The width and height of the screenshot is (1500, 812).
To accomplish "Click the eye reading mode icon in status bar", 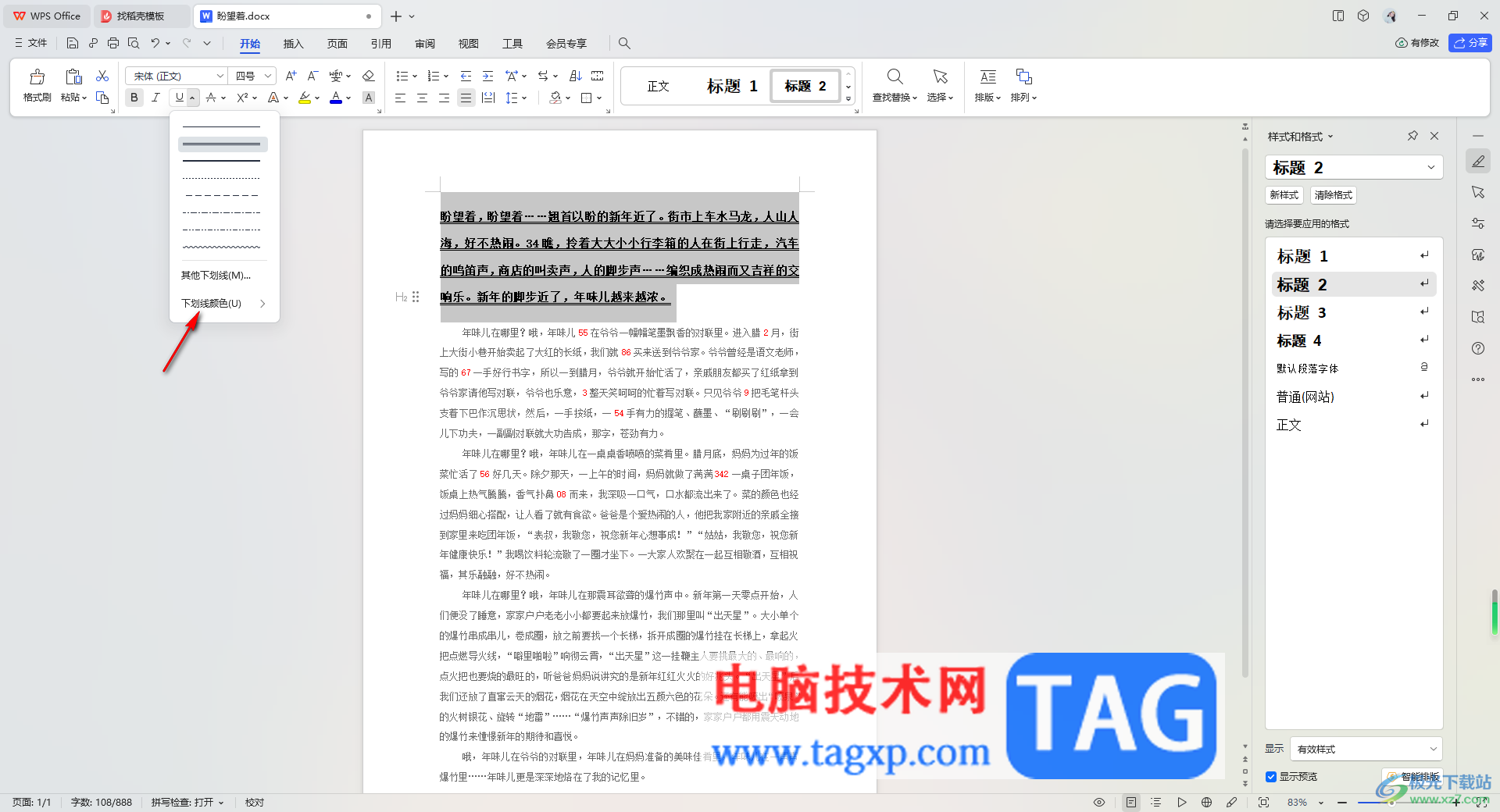I will tap(1099, 803).
